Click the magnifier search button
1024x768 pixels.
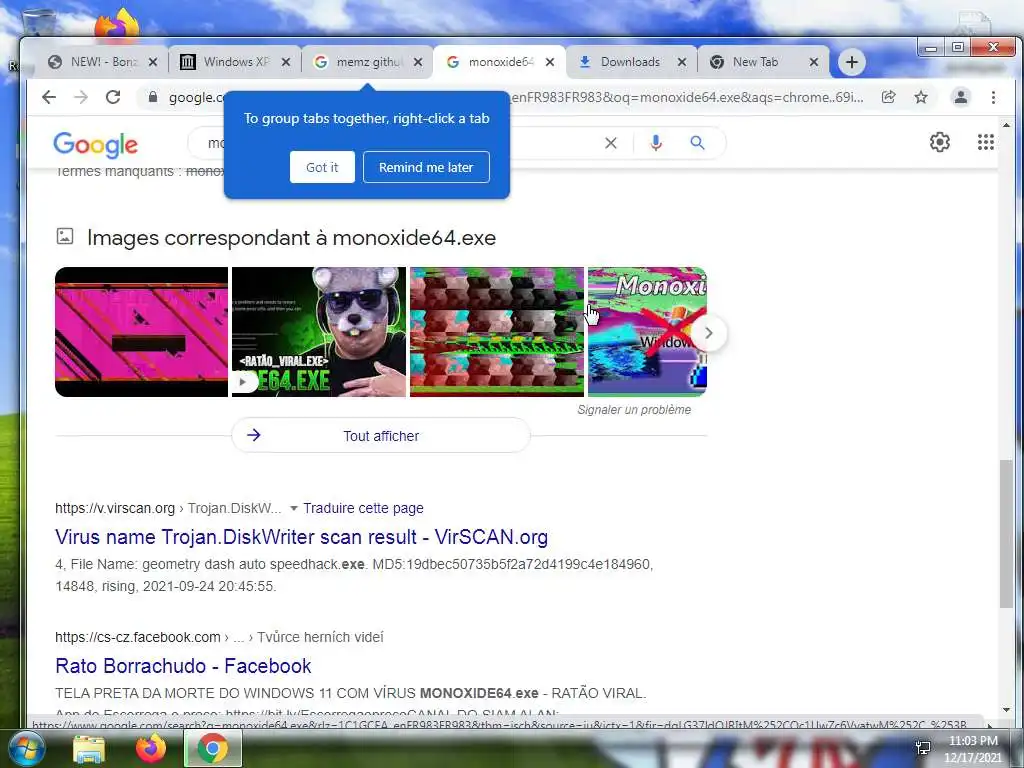point(697,142)
